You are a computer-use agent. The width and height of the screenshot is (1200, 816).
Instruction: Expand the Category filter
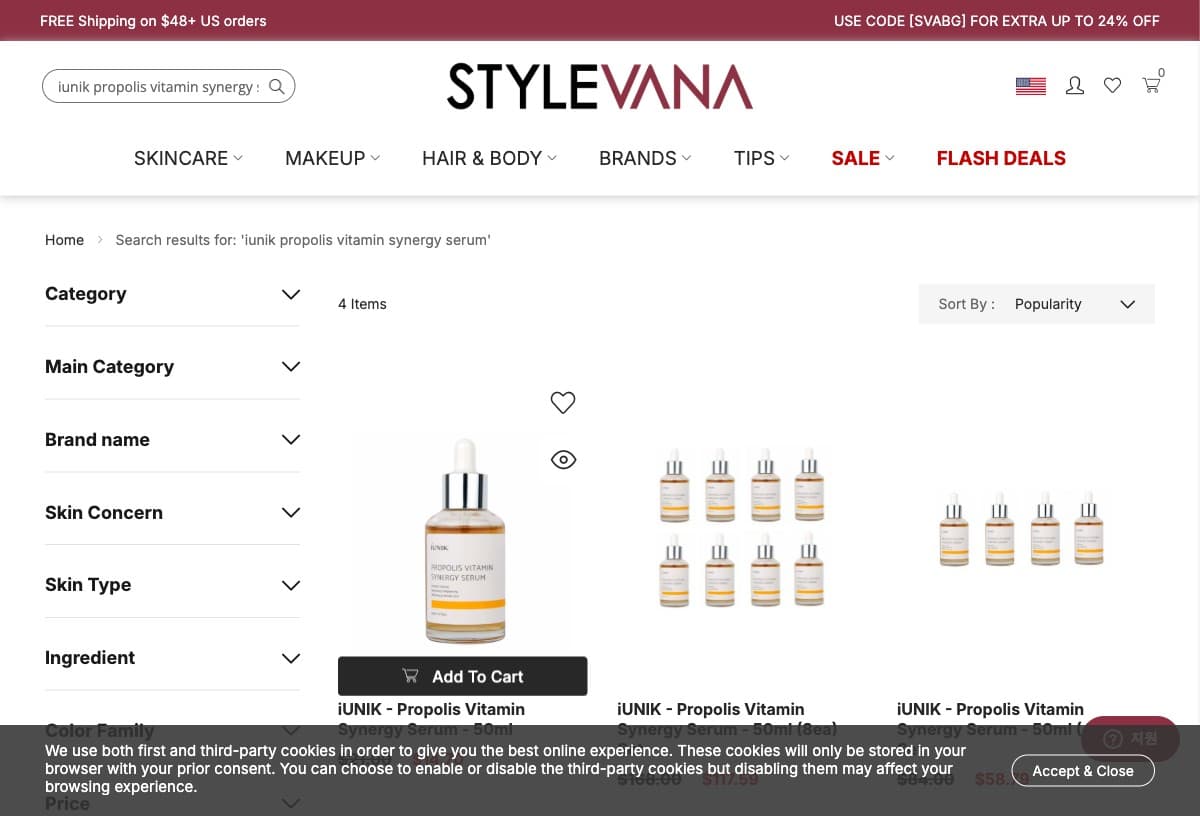click(172, 294)
